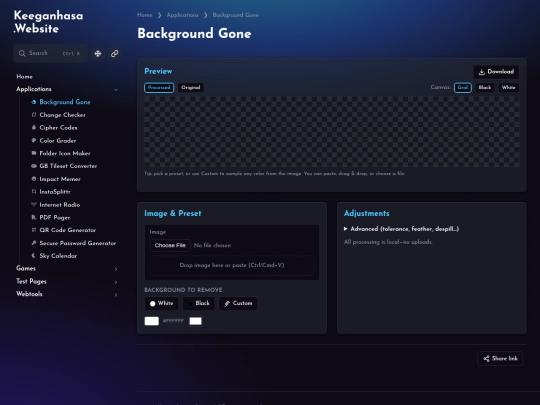Open InstaSplittr application
The height and width of the screenshot is (405, 540).
[55, 191]
